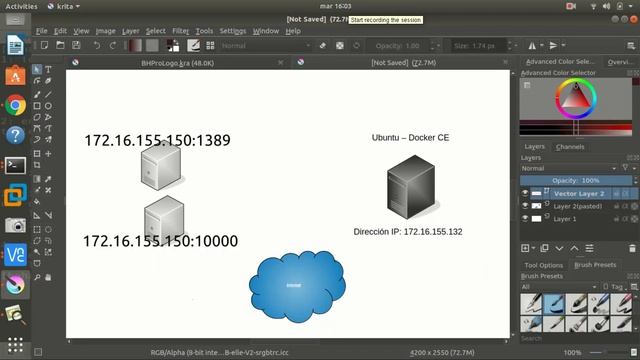
Task: Select the Elliptical Selection tool
Action: [48, 229]
